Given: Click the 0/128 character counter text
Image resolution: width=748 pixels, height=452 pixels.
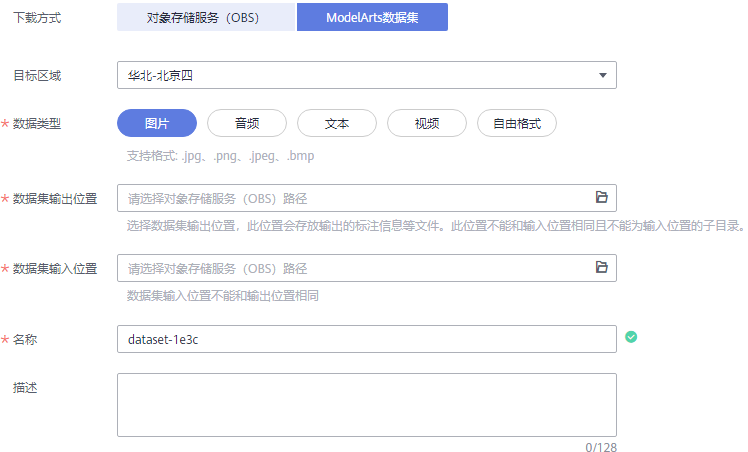Looking at the screenshot, I should coord(601,447).
